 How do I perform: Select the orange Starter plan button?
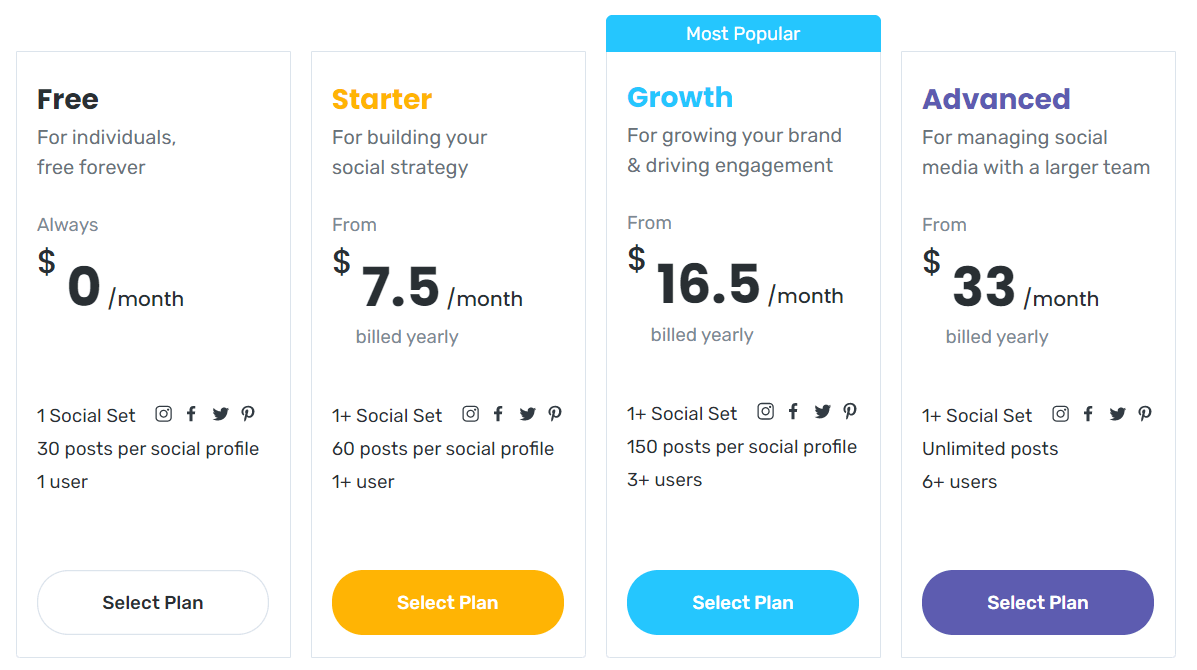pyautogui.click(x=448, y=602)
